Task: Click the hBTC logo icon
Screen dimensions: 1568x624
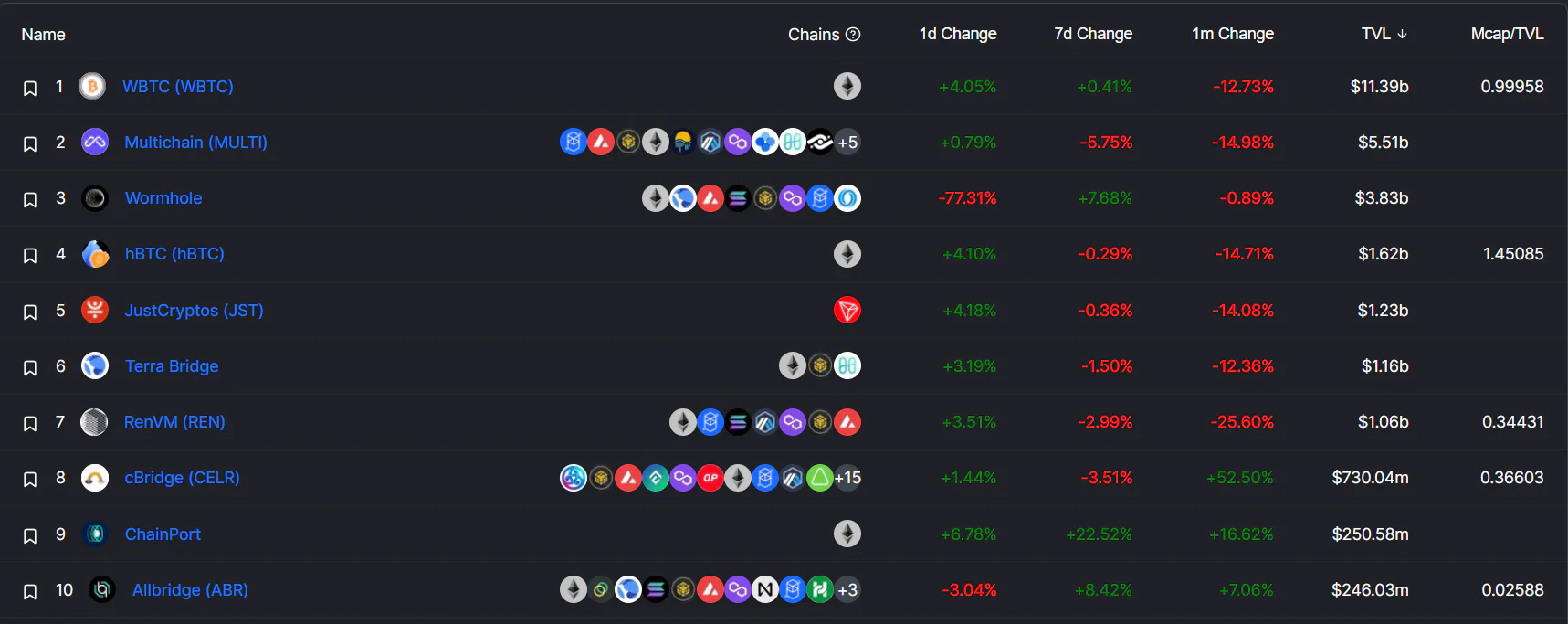Action: tap(95, 254)
